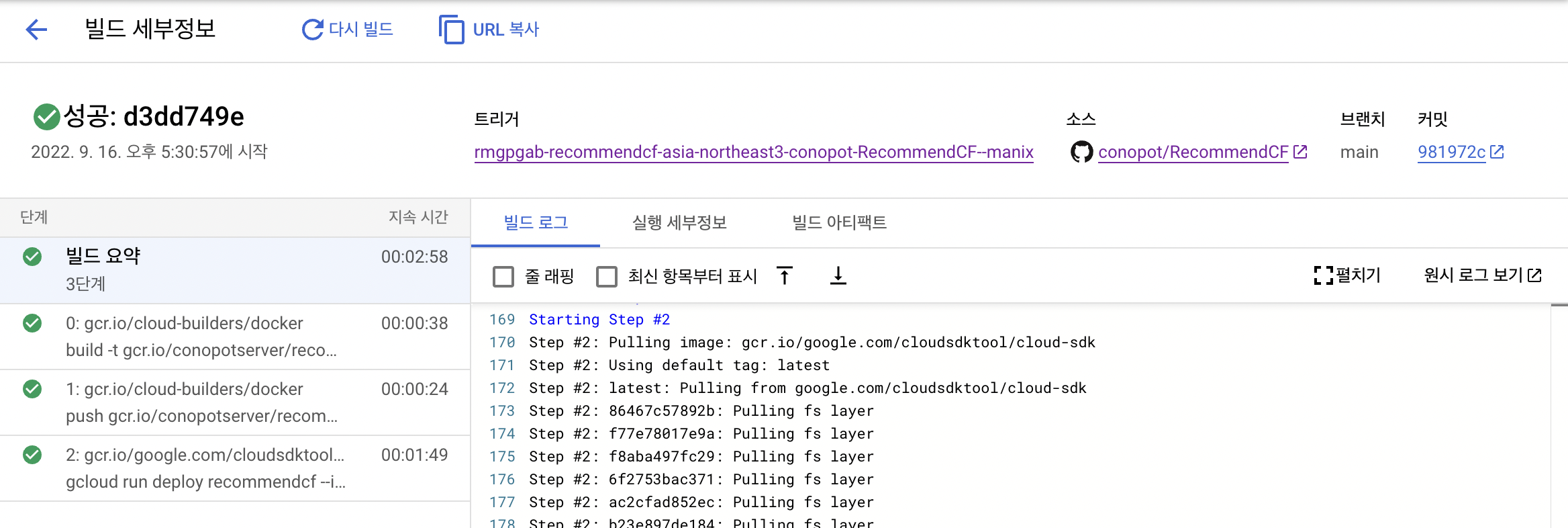
Task: Open commit 981972c link
Action: point(1451,152)
